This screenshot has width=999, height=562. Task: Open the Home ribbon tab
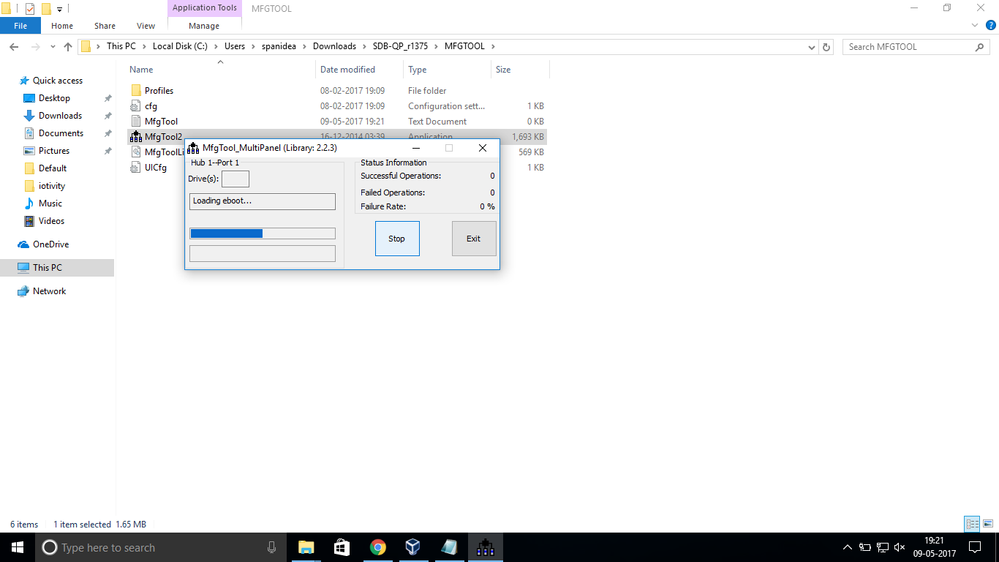point(62,25)
